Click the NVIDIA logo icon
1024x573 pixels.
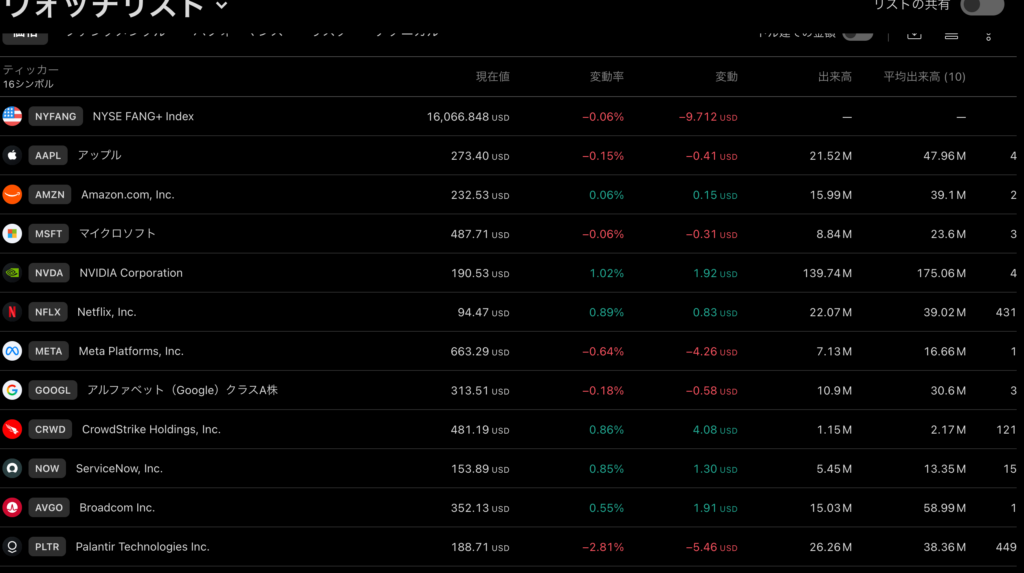click(x=12, y=272)
